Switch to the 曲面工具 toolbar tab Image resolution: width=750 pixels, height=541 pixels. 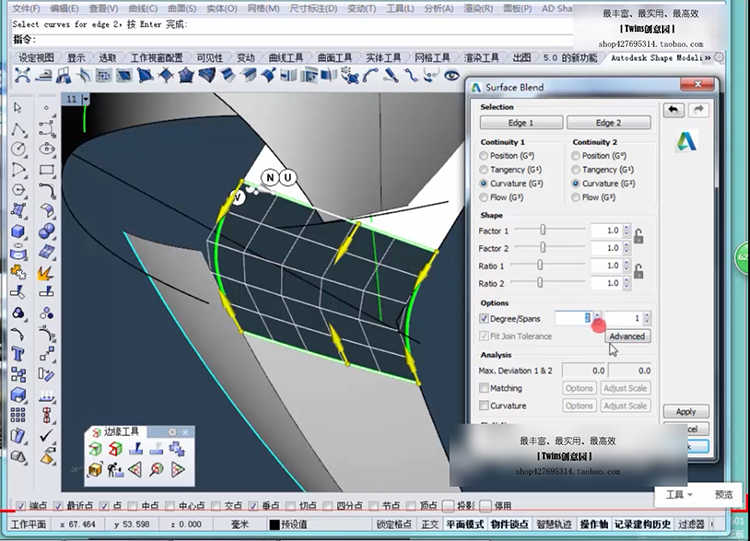[x=333, y=58]
